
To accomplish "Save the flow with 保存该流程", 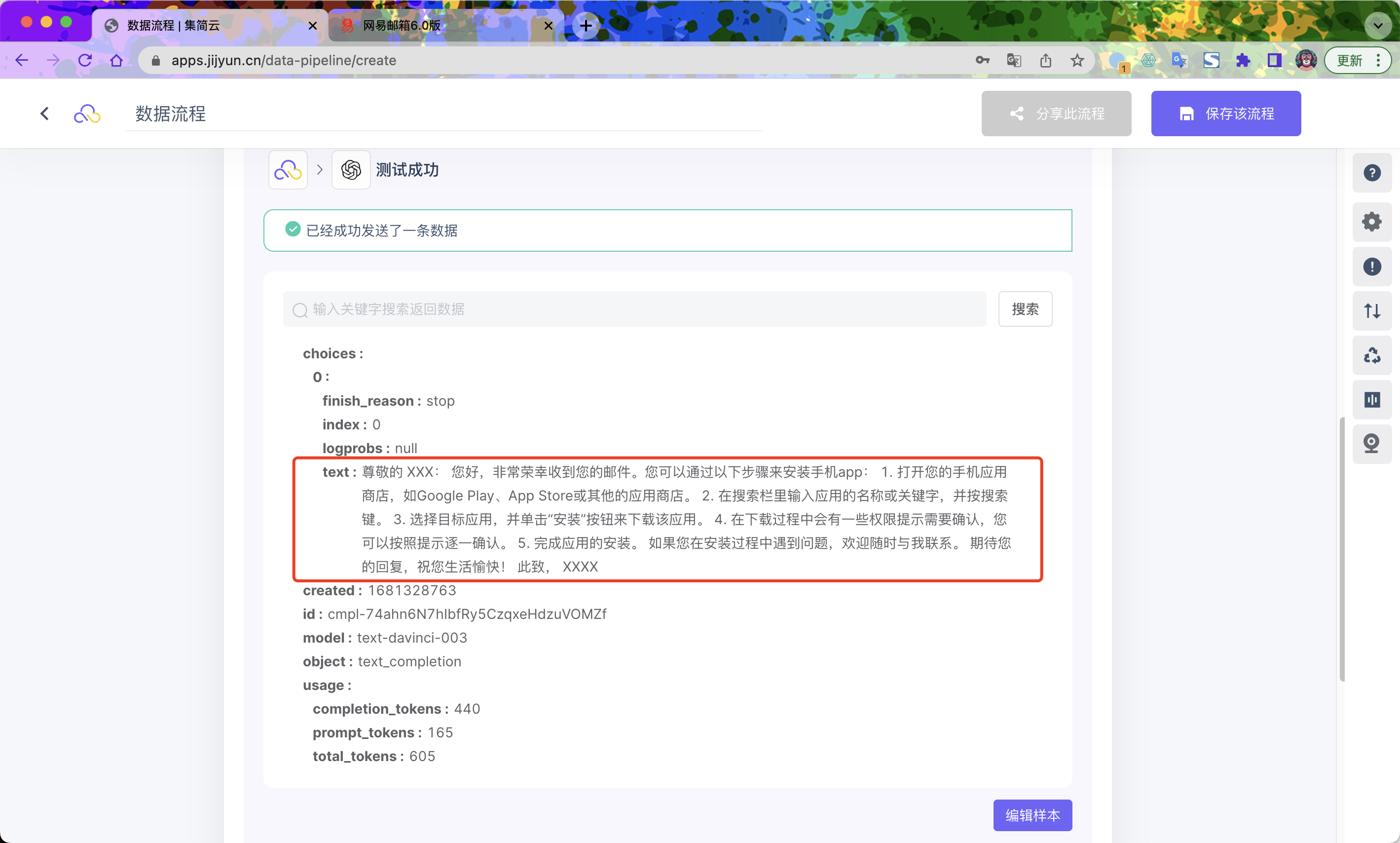I will 1226,114.
